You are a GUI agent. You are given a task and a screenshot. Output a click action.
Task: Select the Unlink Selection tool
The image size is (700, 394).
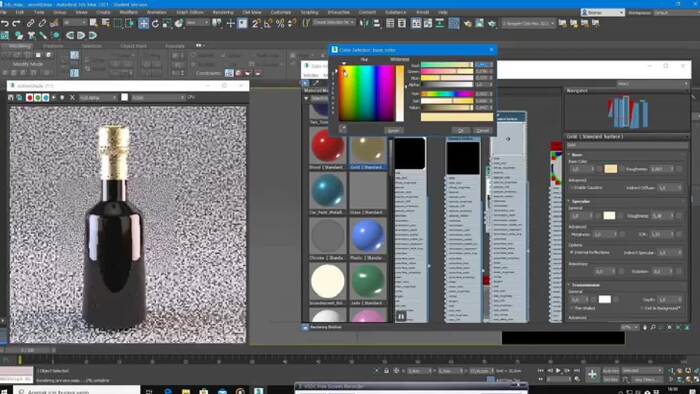tap(42, 23)
